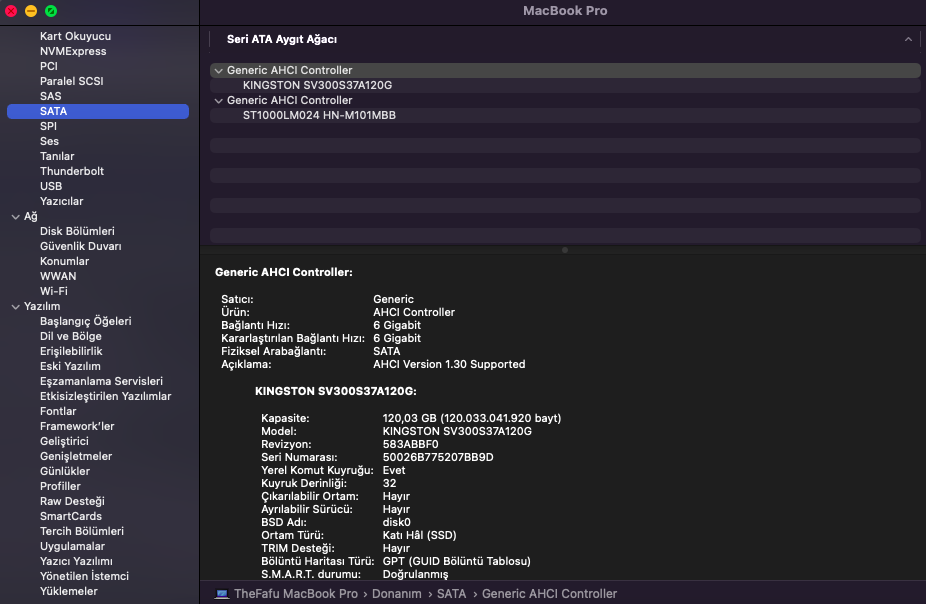The image size is (926, 604).
Task: Collapse the Ağ section in sidebar
Action: (15, 217)
